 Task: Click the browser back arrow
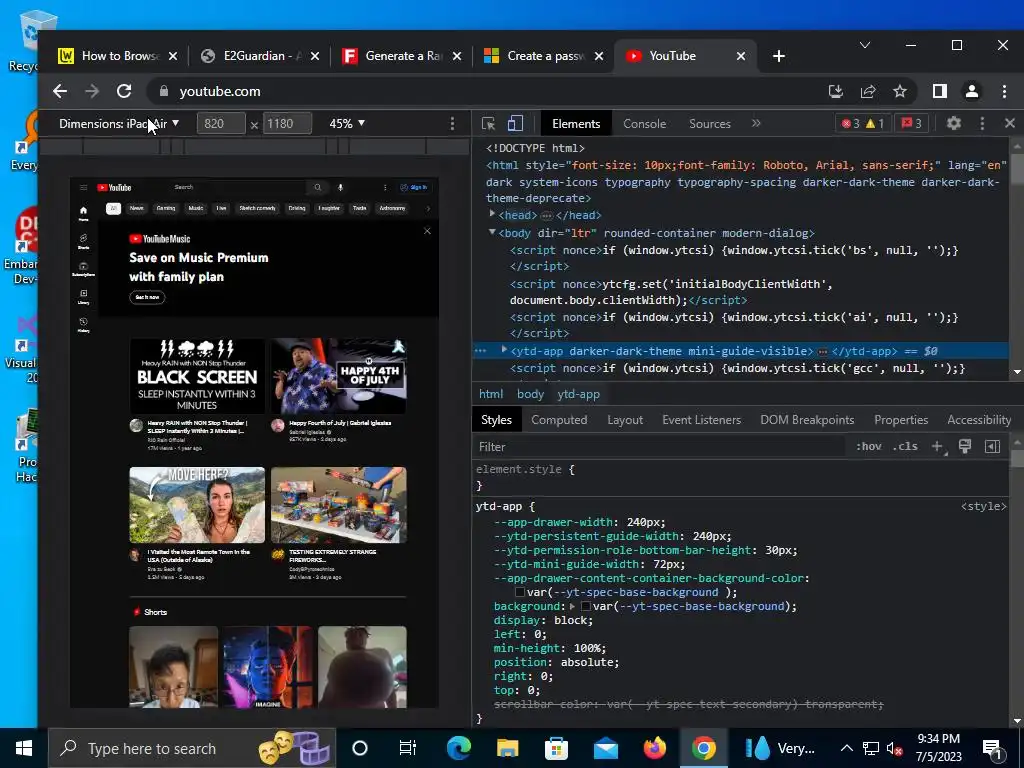click(x=60, y=91)
